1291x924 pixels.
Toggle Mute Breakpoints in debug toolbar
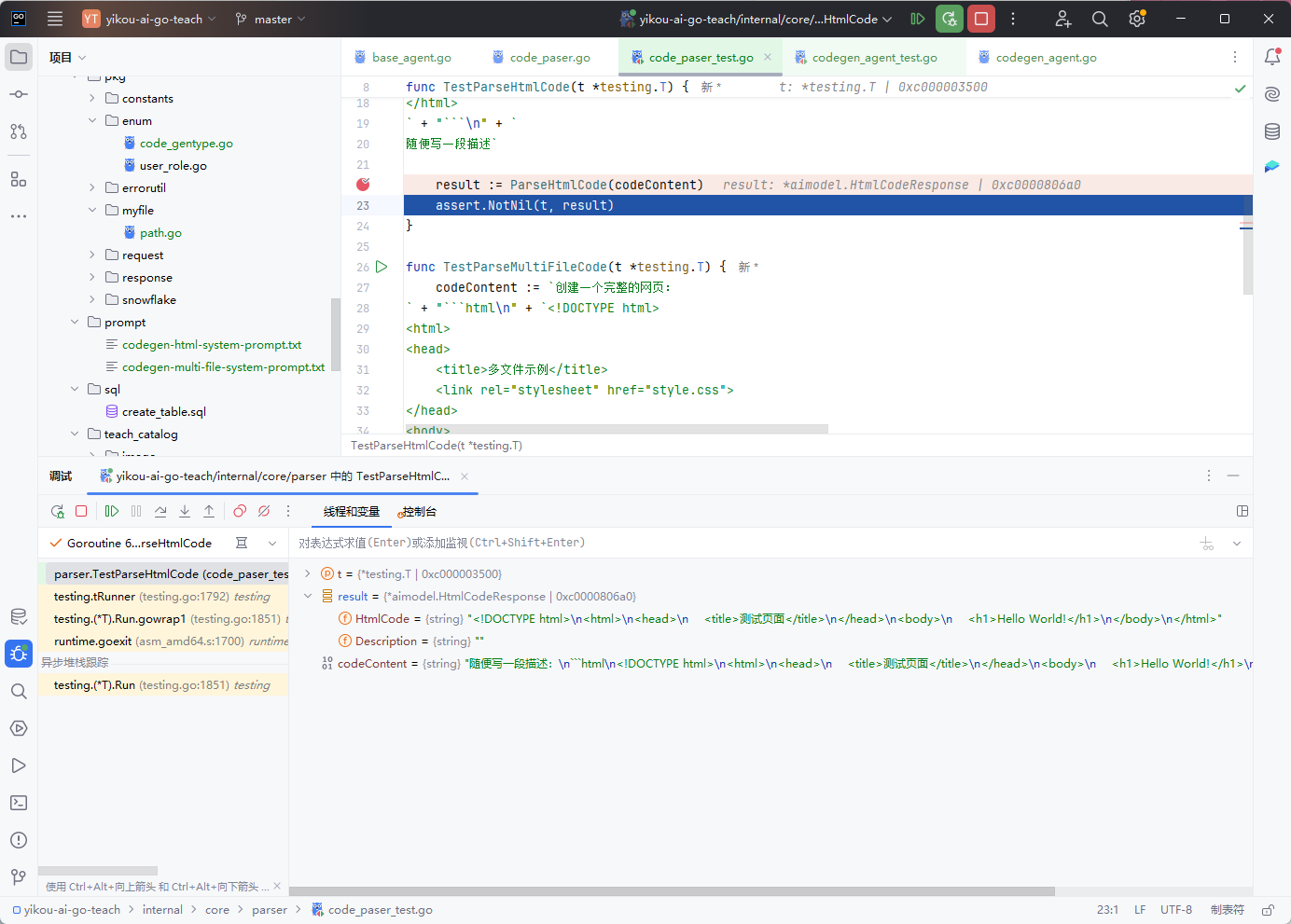click(x=264, y=511)
